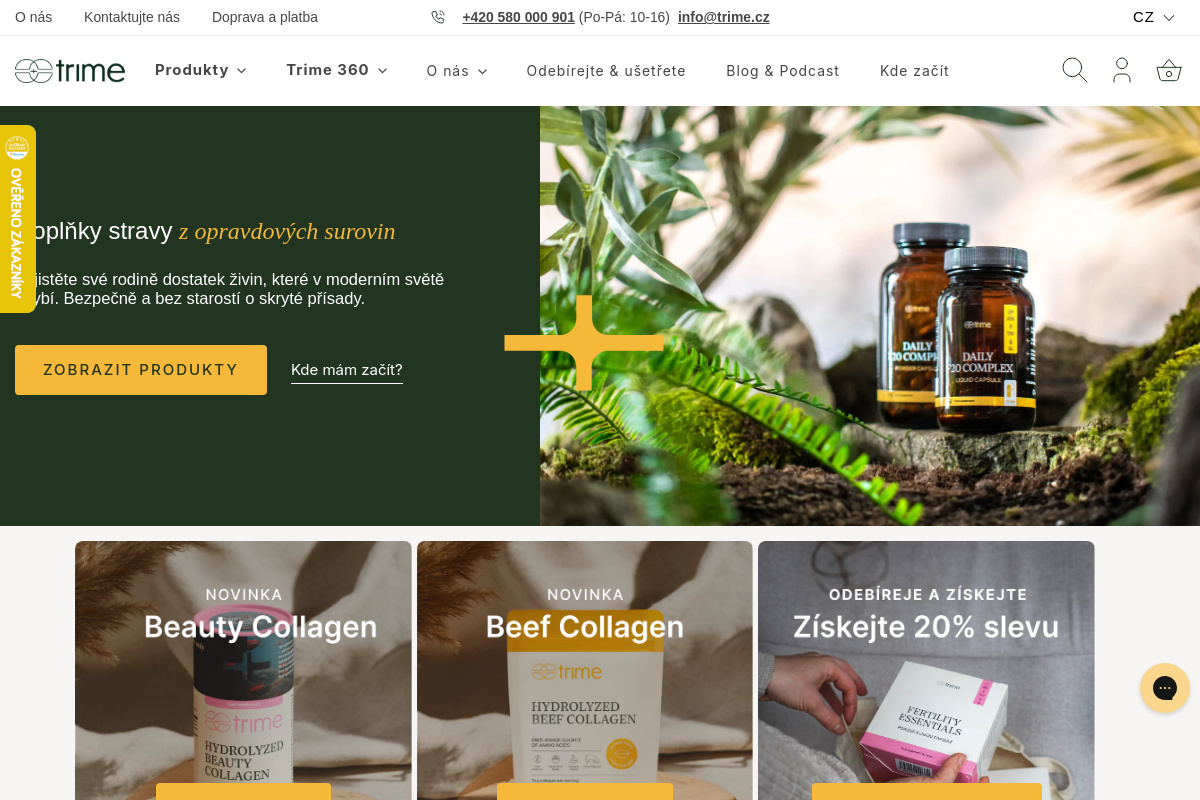
Task: Select Kde začít in navigation
Action: (x=915, y=71)
